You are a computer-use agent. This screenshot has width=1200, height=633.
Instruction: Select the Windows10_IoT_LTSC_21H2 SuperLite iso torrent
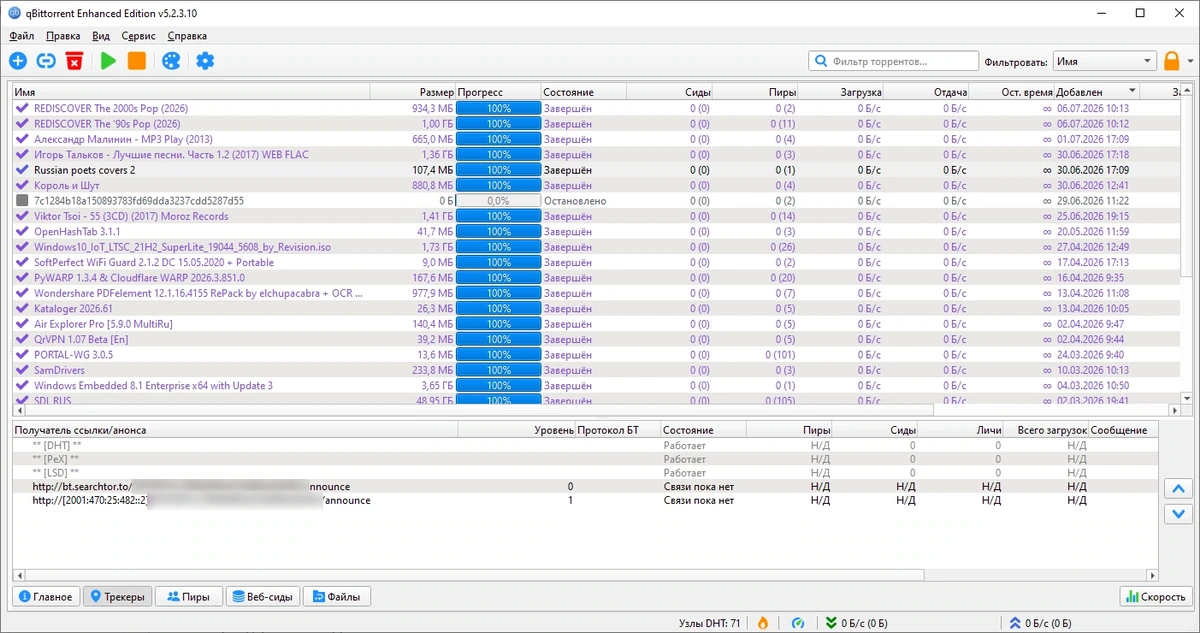click(595, 247)
